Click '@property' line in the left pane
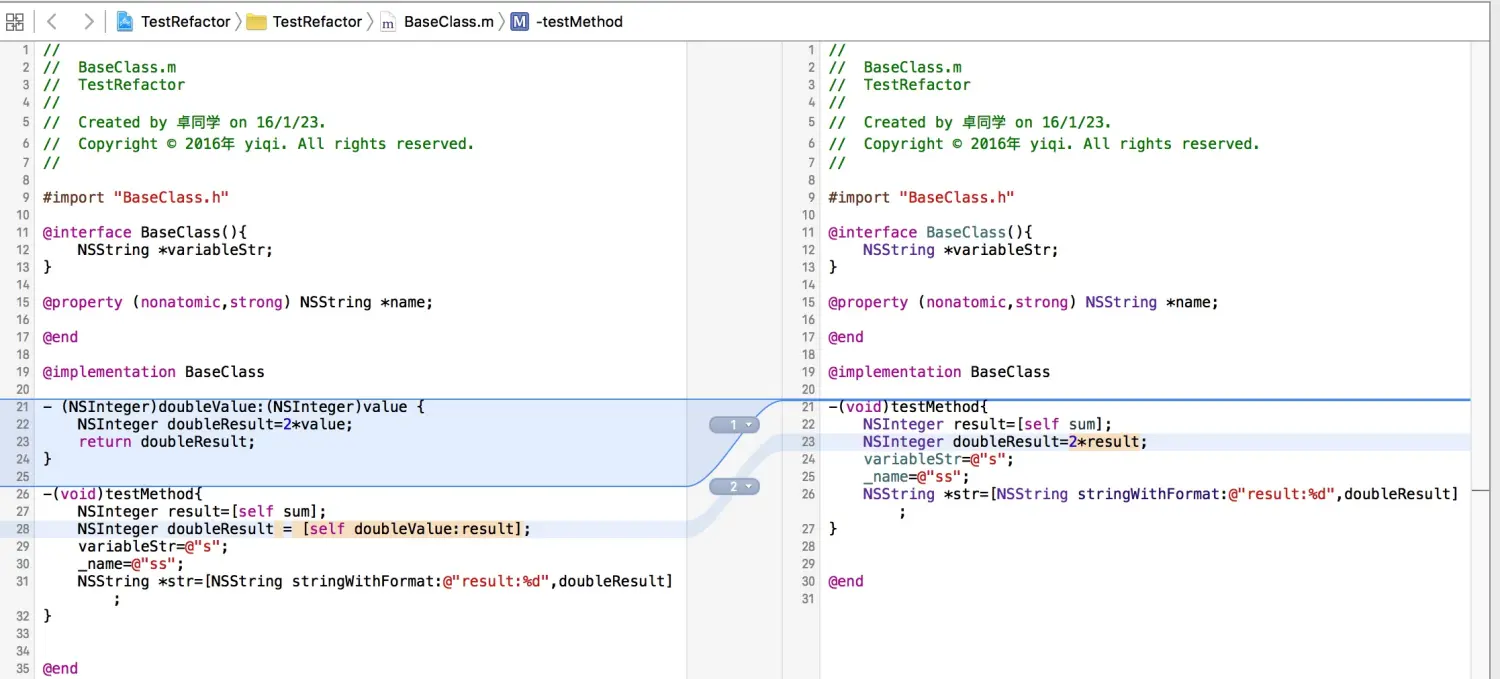Image resolution: width=1500 pixels, height=679 pixels. click(x=238, y=302)
